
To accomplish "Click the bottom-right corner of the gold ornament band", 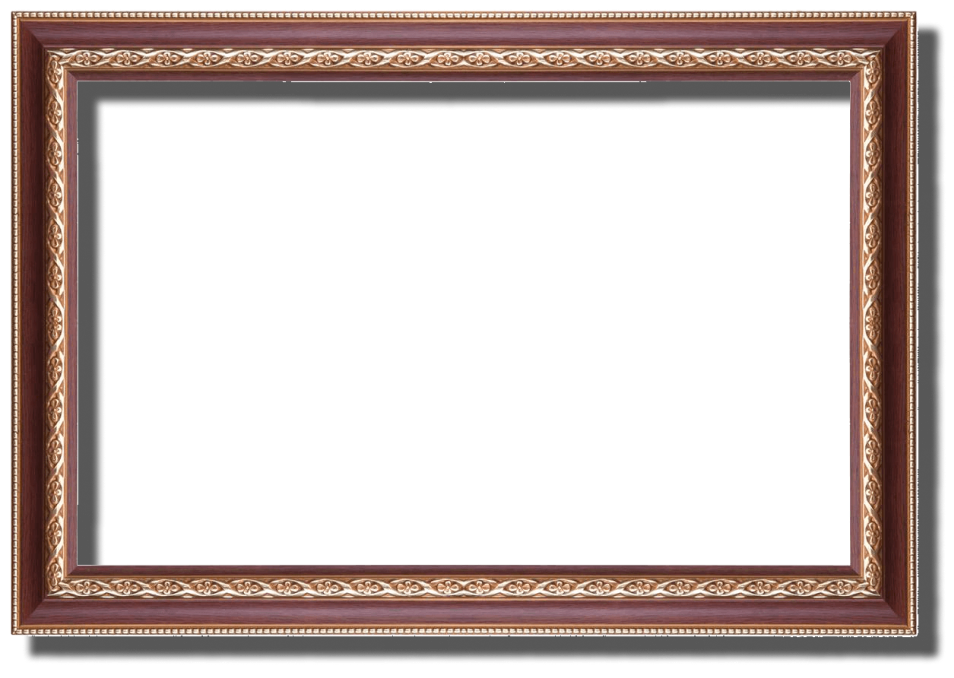I will [x=873, y=587].
